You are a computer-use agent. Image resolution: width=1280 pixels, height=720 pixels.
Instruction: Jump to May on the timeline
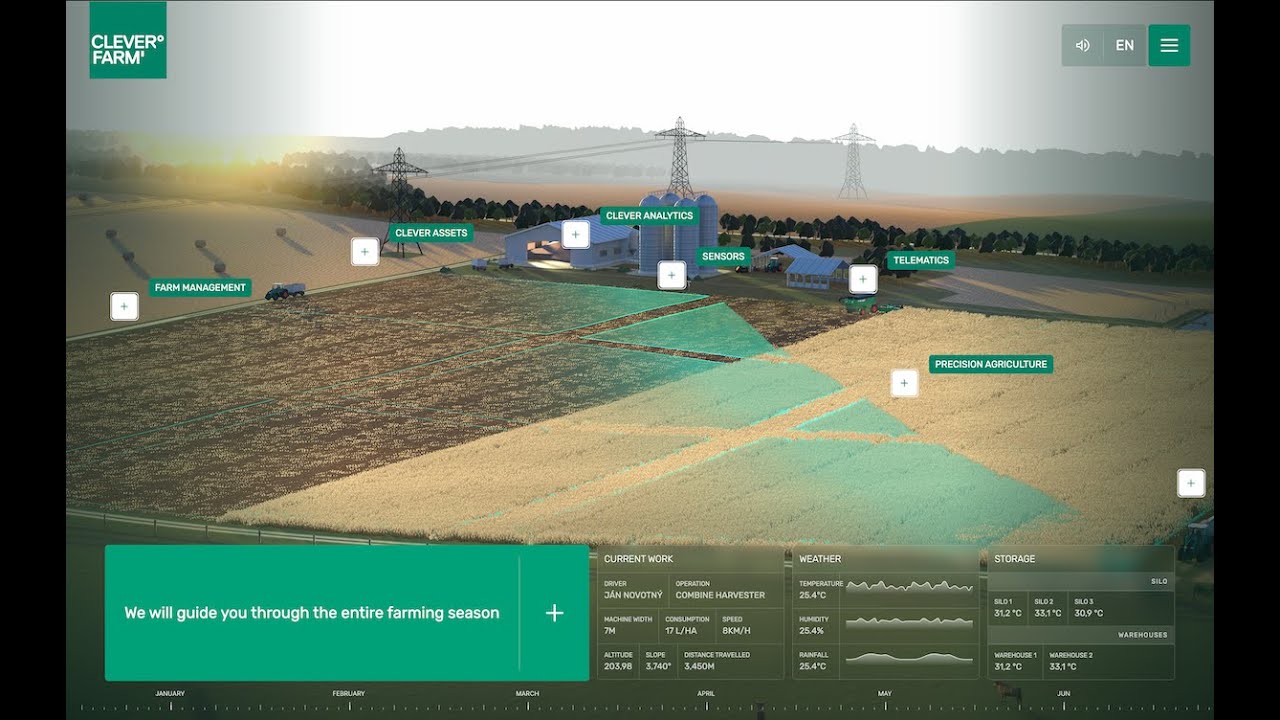point(885,693)
